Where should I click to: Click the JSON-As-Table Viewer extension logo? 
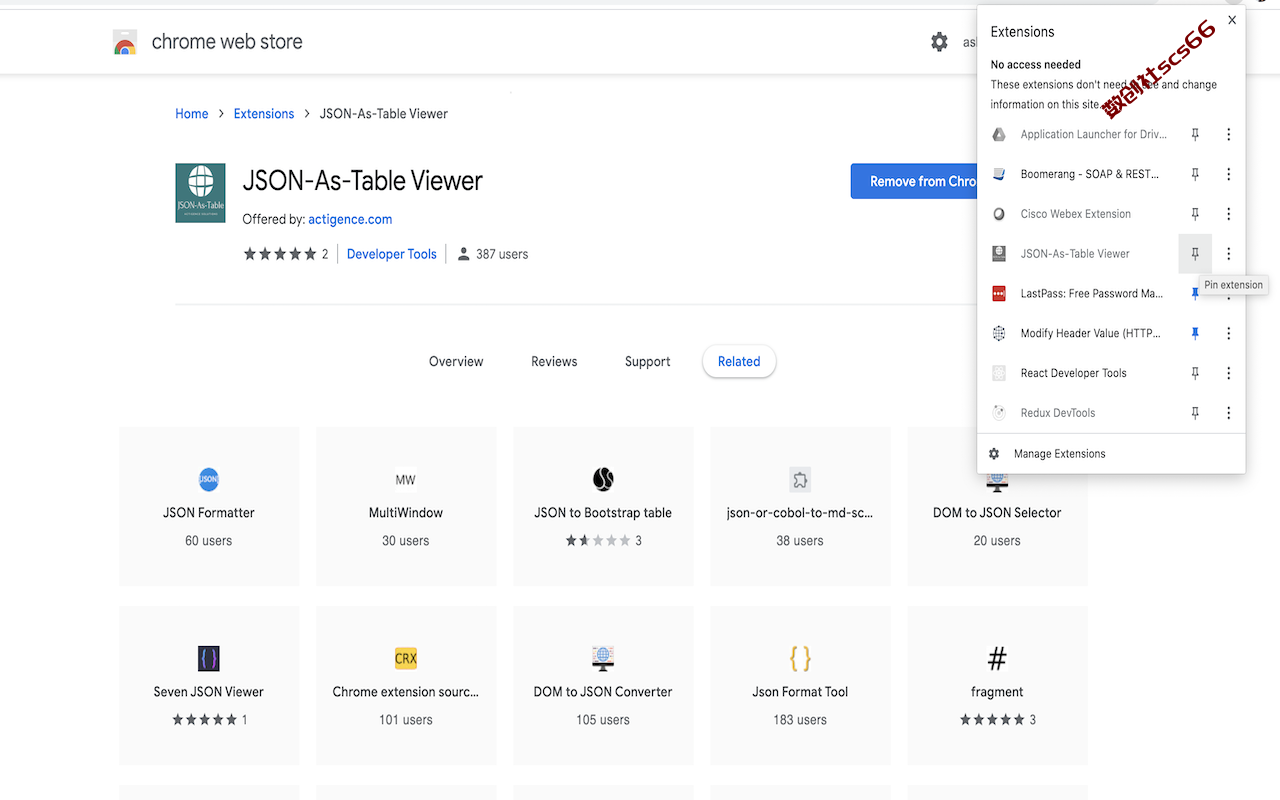(200, 193)
